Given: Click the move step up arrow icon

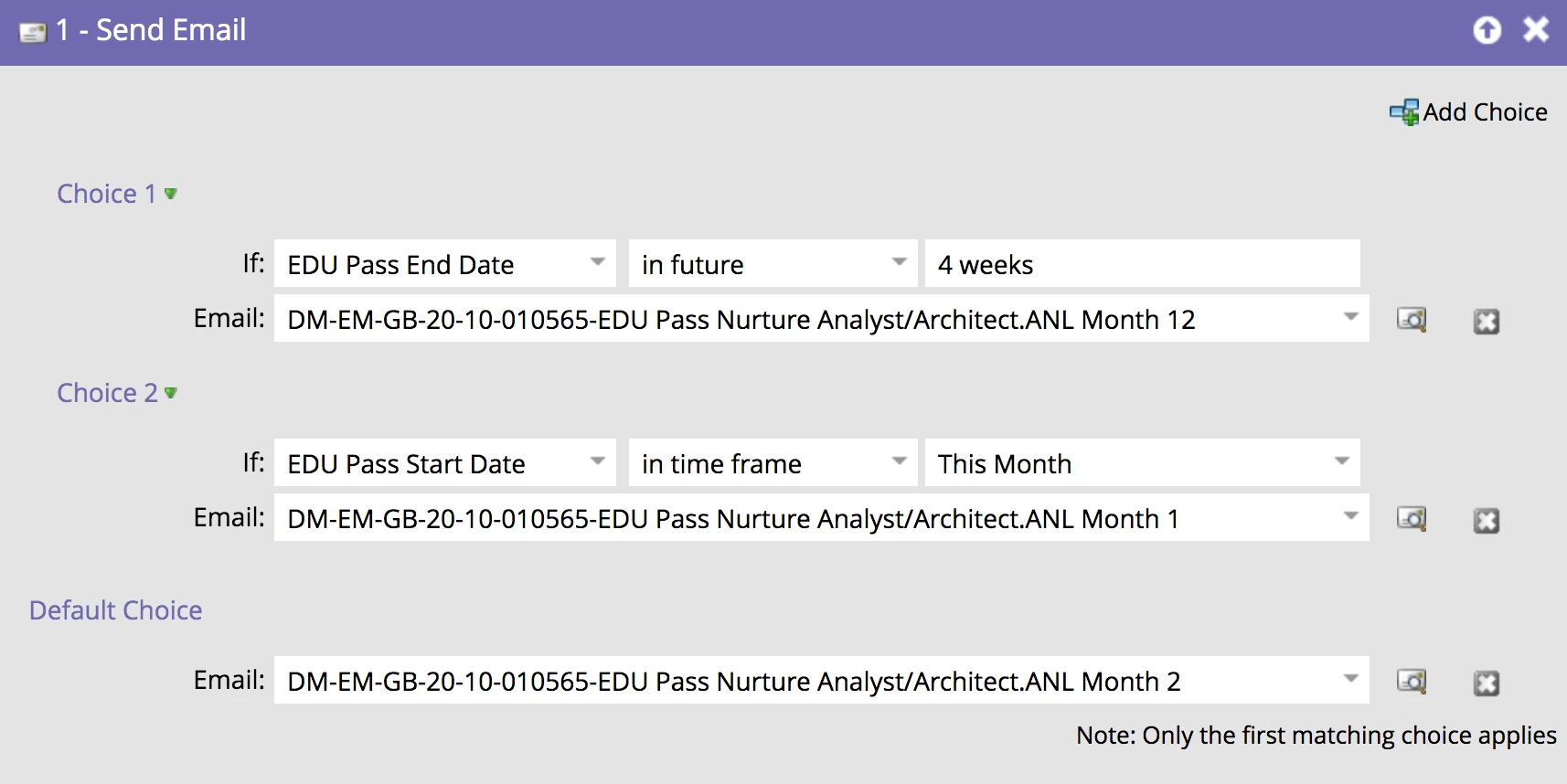Looking at the screenshot, I should [1487, 30].
